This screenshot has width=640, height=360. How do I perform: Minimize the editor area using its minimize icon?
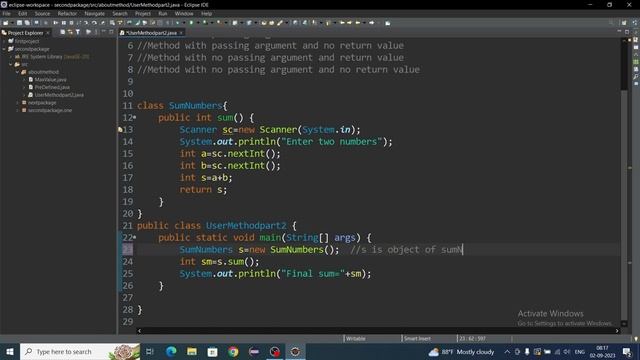(x=619, y=32)
